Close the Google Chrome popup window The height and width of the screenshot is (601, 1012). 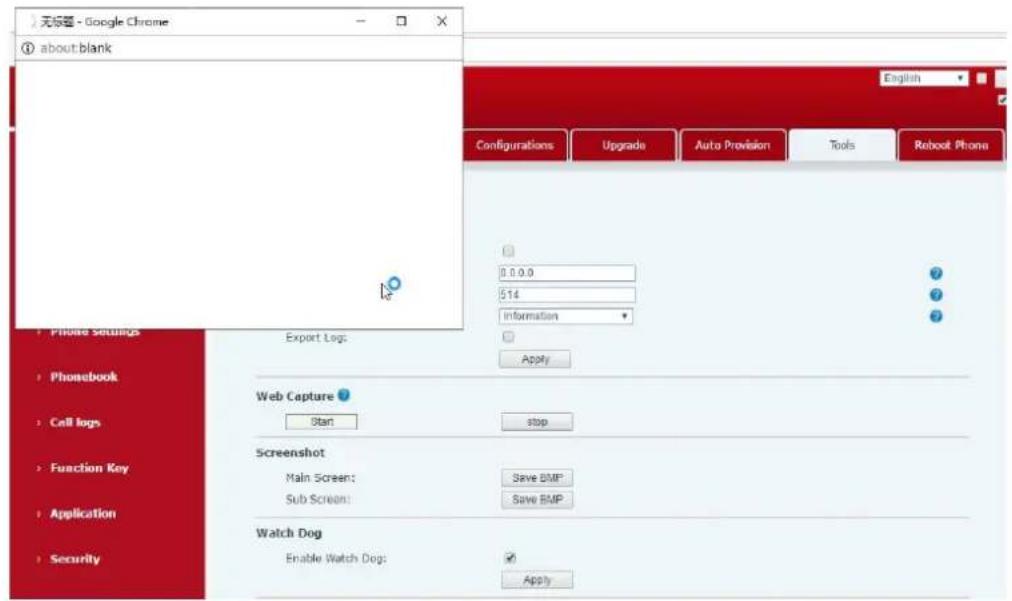pyautogui.click(x=442, y=21)
